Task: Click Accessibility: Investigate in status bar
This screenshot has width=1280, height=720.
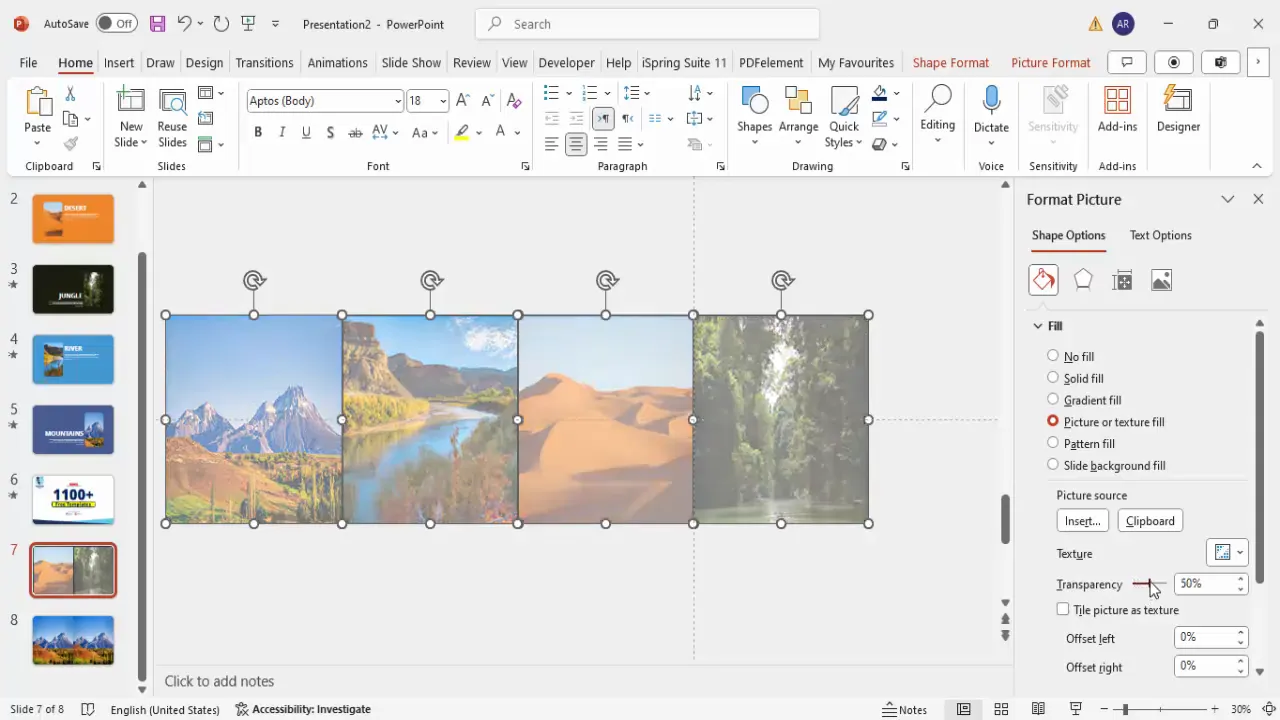Action: 303,709
